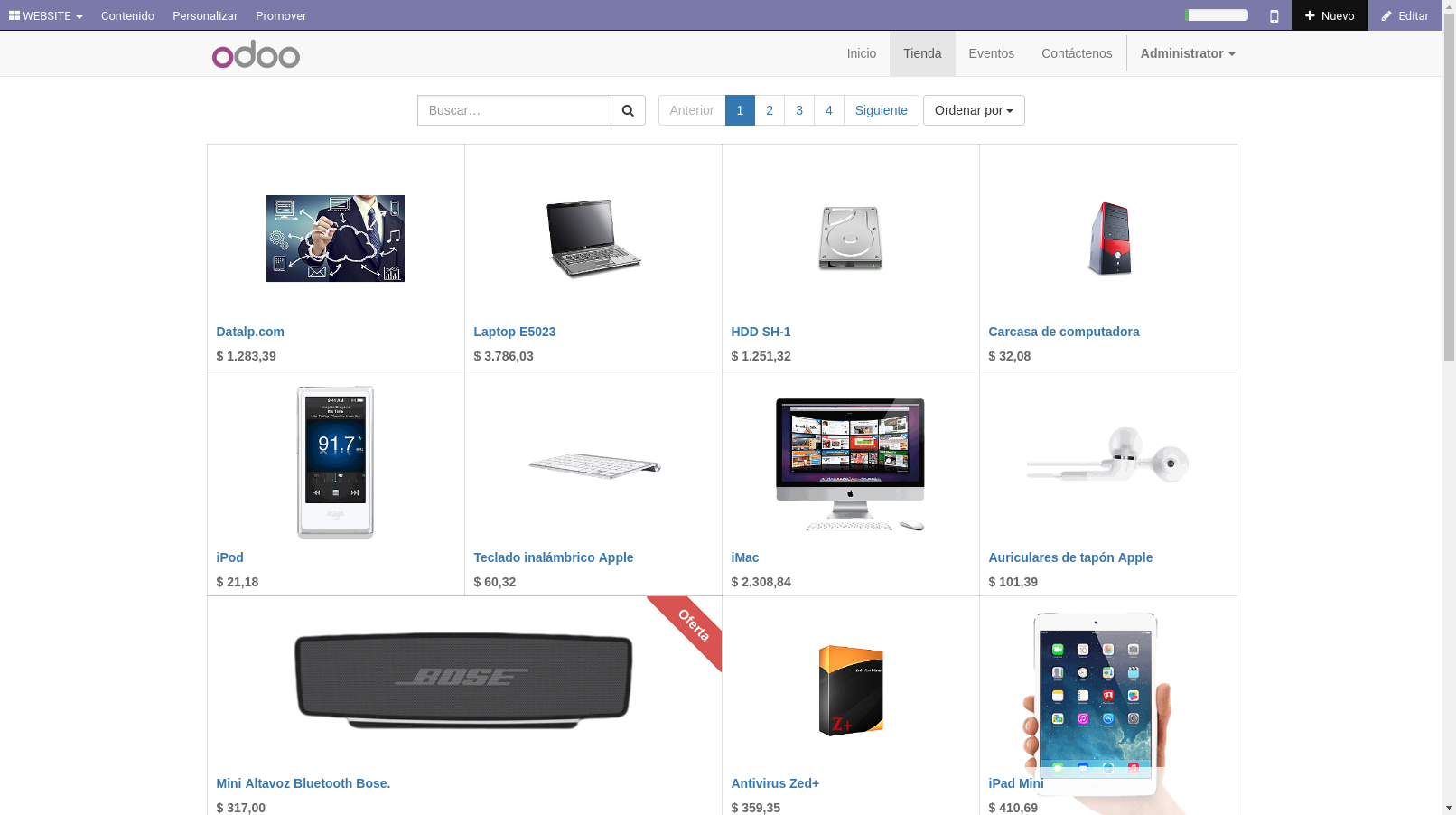Click the apps grid icon beside WEBSITE
Viewport: 1456px width, 815px height.
tap(13, 15)
